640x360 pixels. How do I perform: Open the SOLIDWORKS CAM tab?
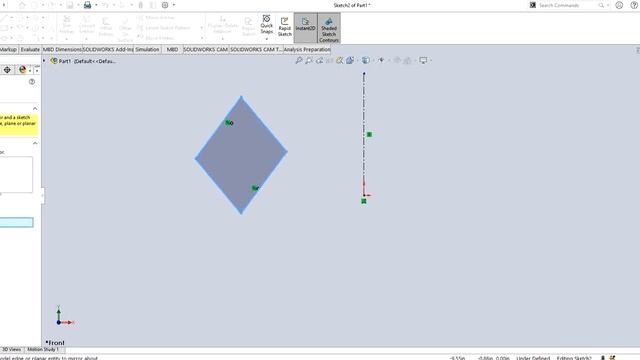(205, 49)
